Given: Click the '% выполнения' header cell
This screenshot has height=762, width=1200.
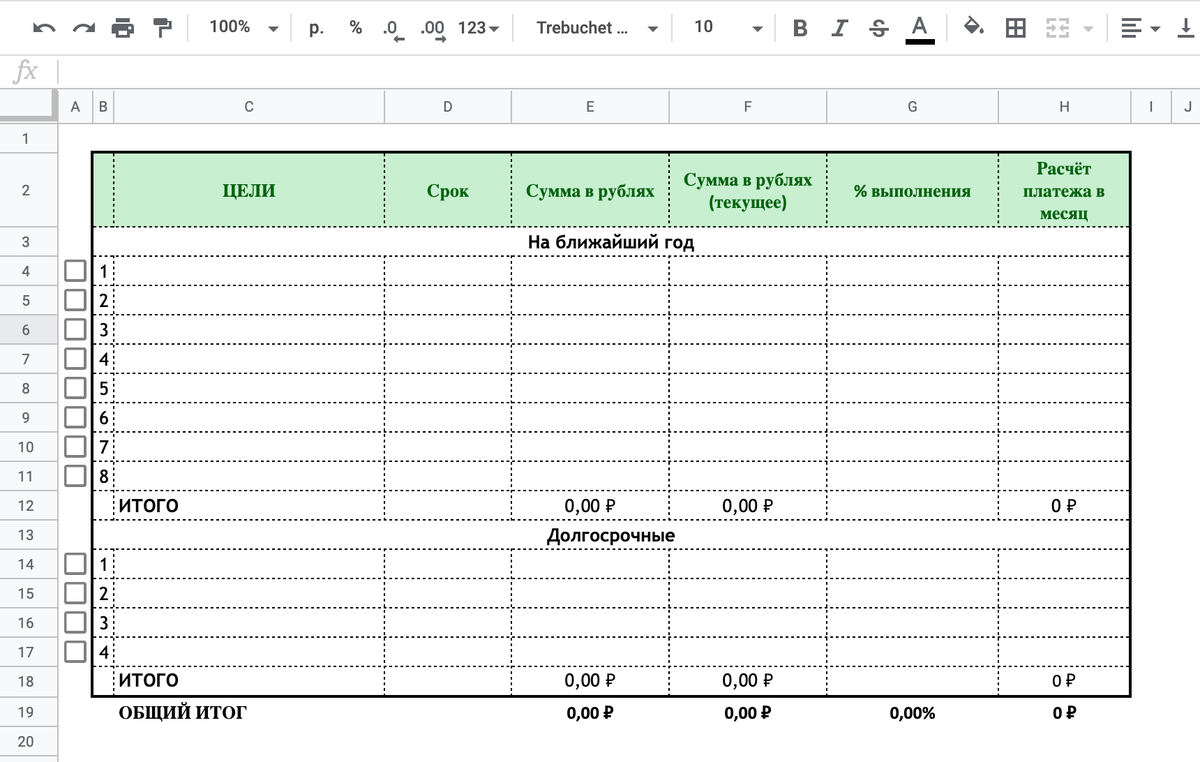Looking at the screenshot, I should (x=912, y=190).
